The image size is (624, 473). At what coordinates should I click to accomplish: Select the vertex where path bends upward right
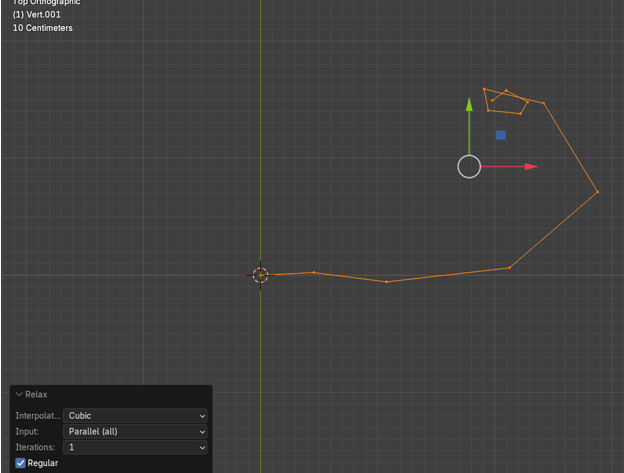510,267
